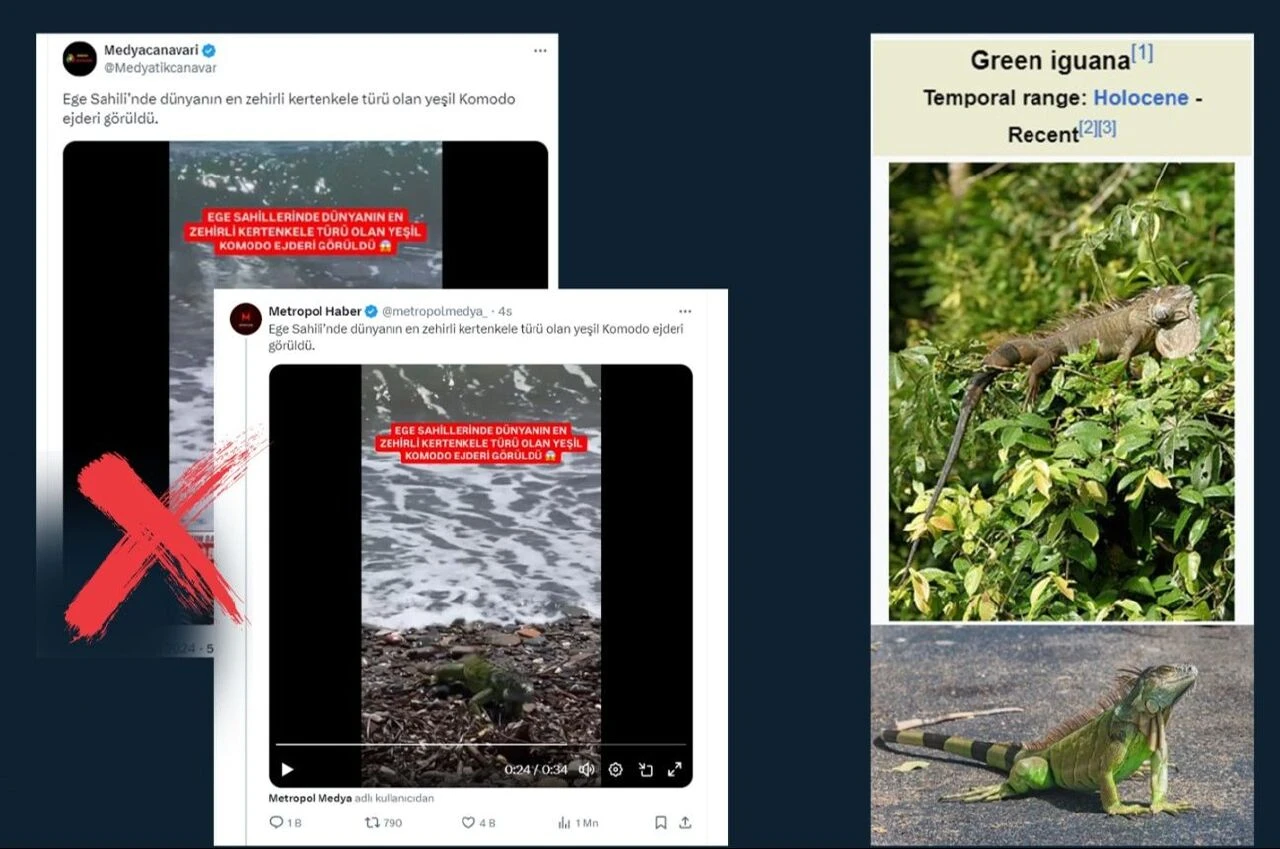Mute the video volume icon

coord(587,769)
